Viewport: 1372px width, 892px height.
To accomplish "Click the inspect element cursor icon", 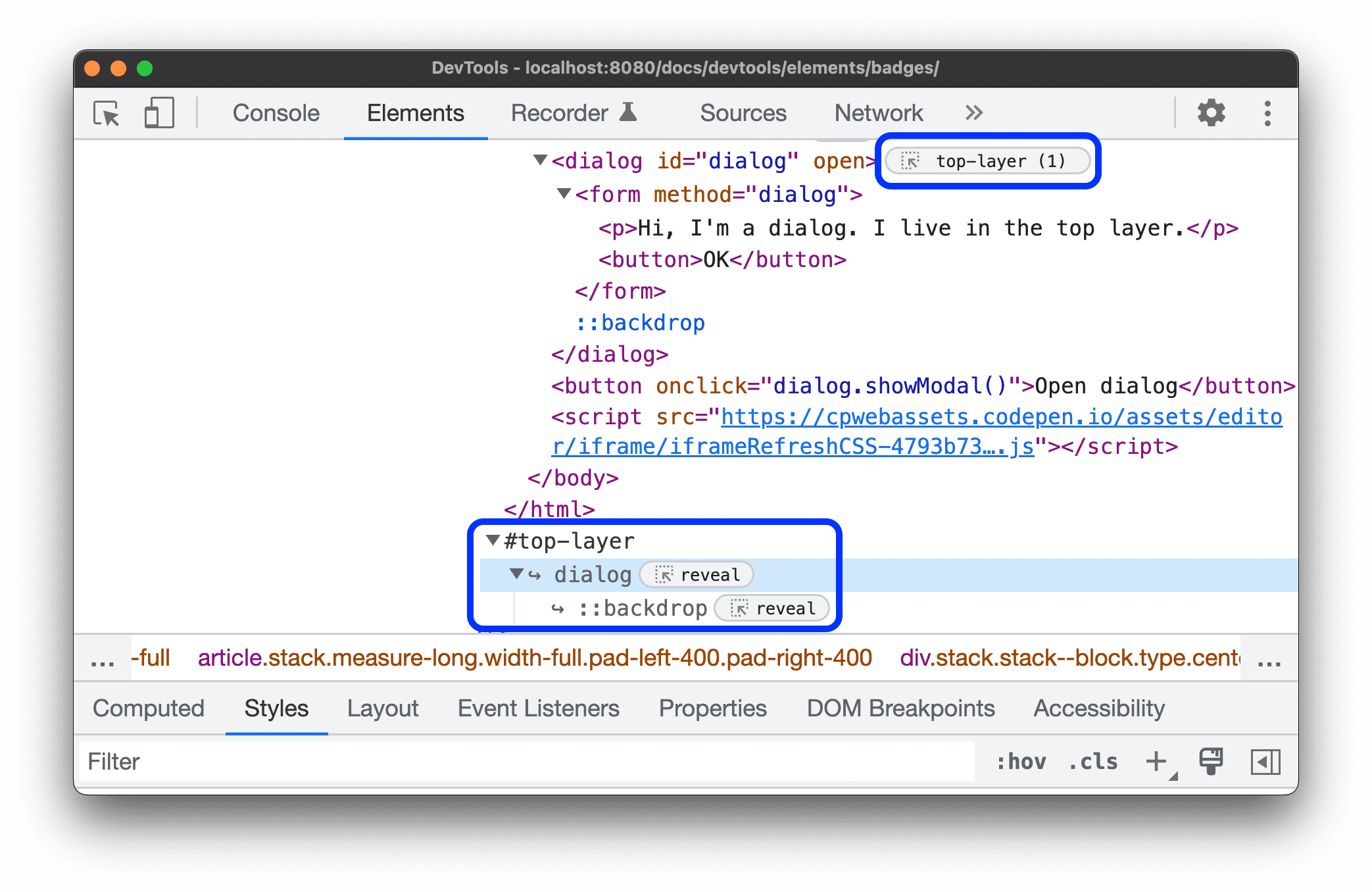I will pos(108,112).
